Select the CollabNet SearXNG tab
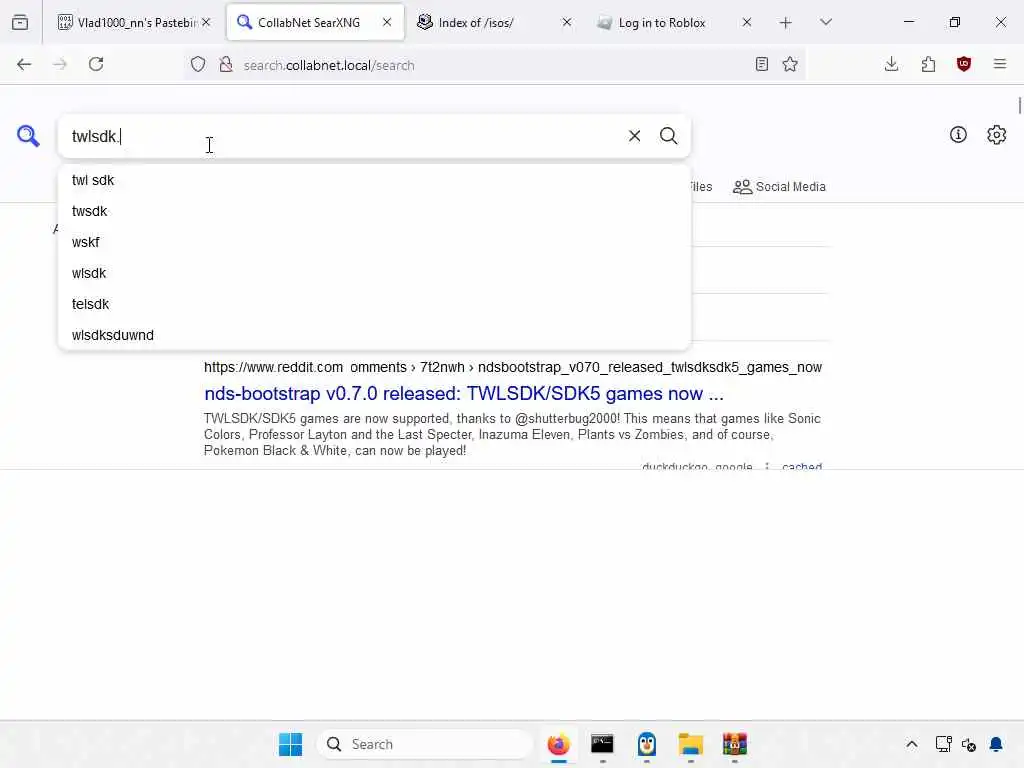 coord(315,22)
